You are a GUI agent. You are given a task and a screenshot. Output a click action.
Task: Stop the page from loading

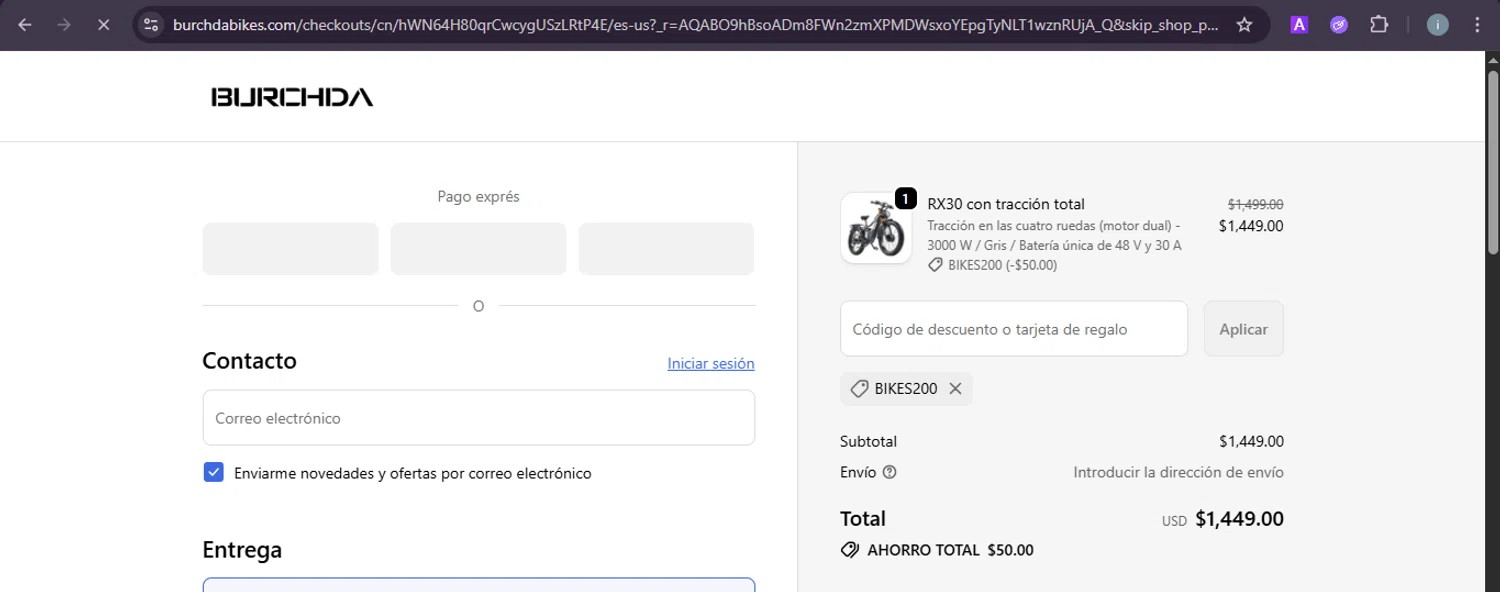pos(103,25)
